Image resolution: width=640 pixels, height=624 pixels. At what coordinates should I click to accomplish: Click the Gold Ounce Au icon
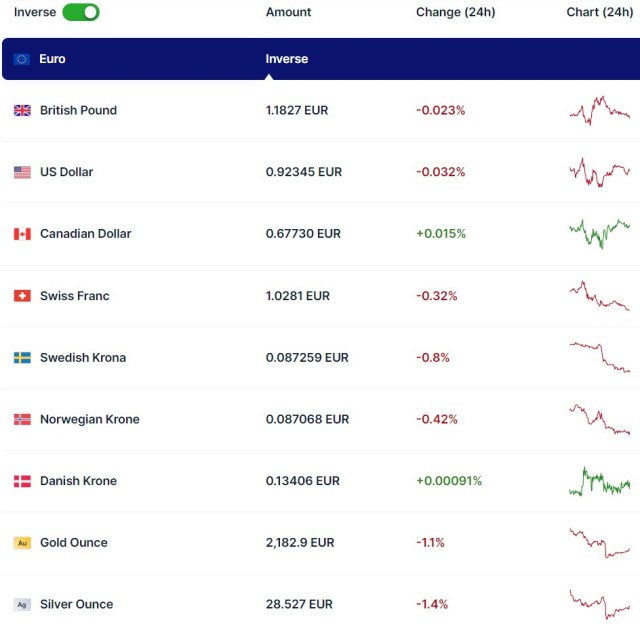[x=22, y=543]
